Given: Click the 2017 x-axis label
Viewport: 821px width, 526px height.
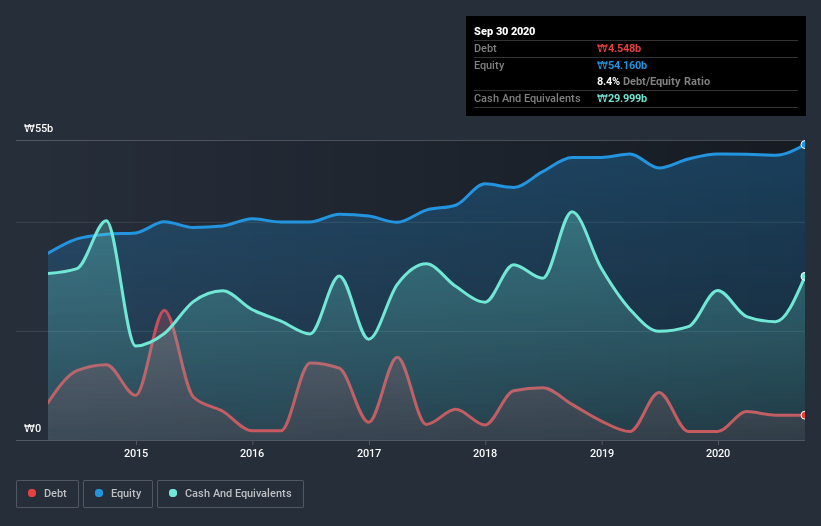Looking at the screenshot, I should (x=369, y=453).
